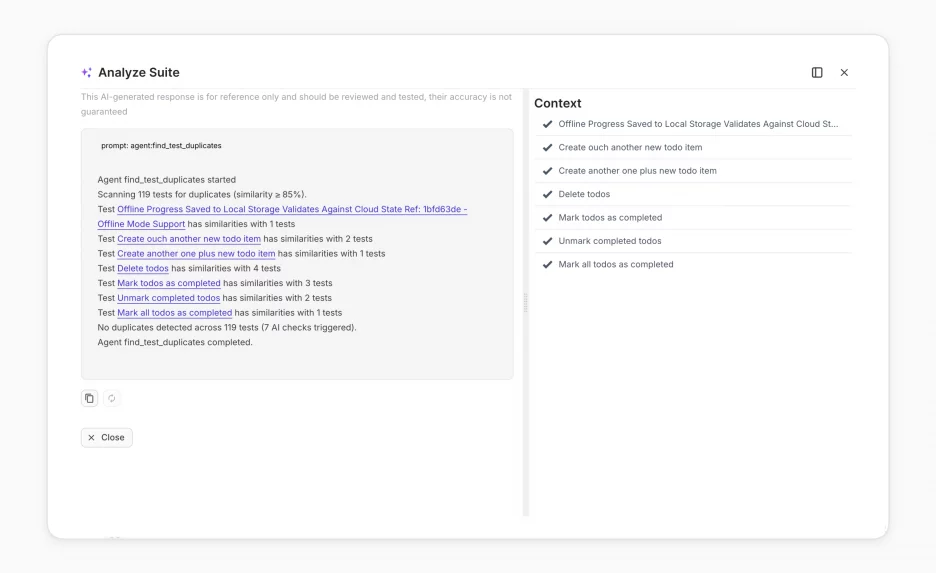Open the Mark all todos as completed link
The height and width of the screenshot is (573, 936).
point(174,313)
